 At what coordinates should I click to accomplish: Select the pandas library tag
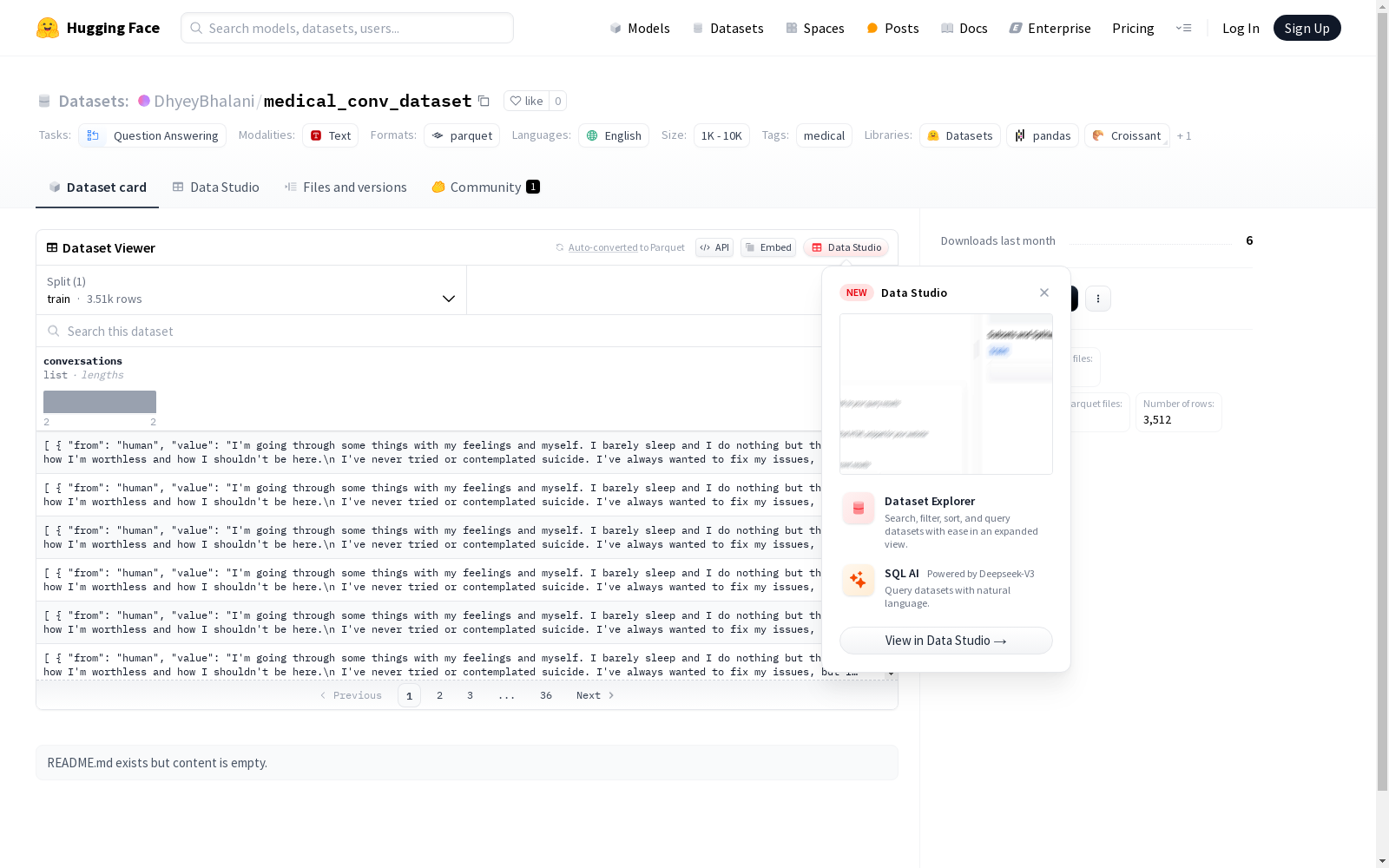1043,135
